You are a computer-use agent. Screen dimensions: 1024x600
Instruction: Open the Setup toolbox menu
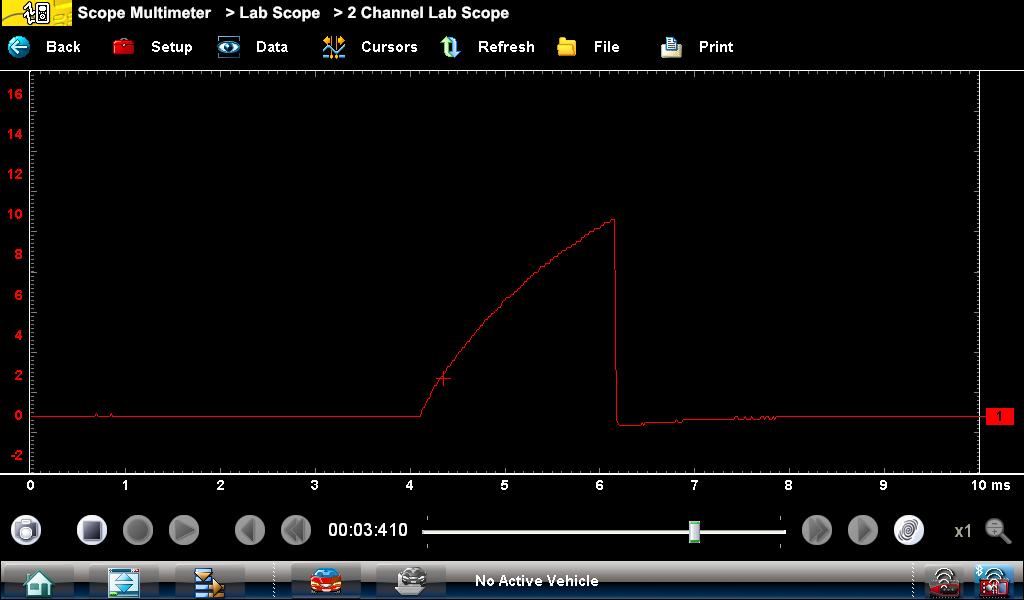pos(124,47)
